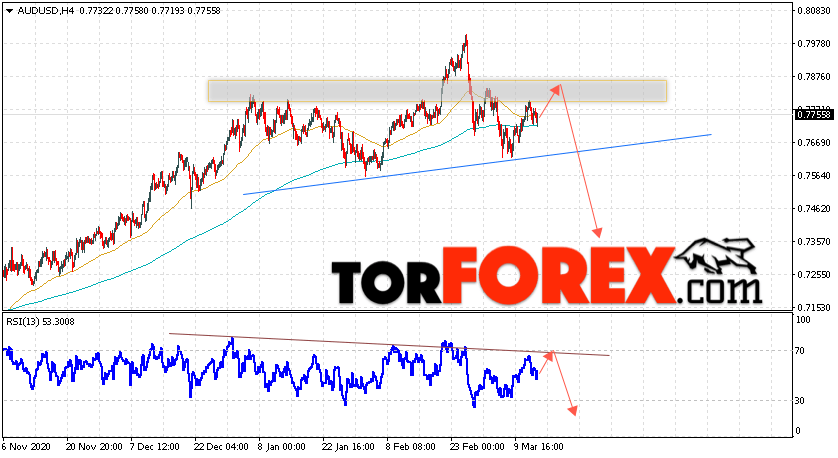Click the 0.80830 price axis label
The width and height of the screenshot is (838, 458).
click(814, 11)
